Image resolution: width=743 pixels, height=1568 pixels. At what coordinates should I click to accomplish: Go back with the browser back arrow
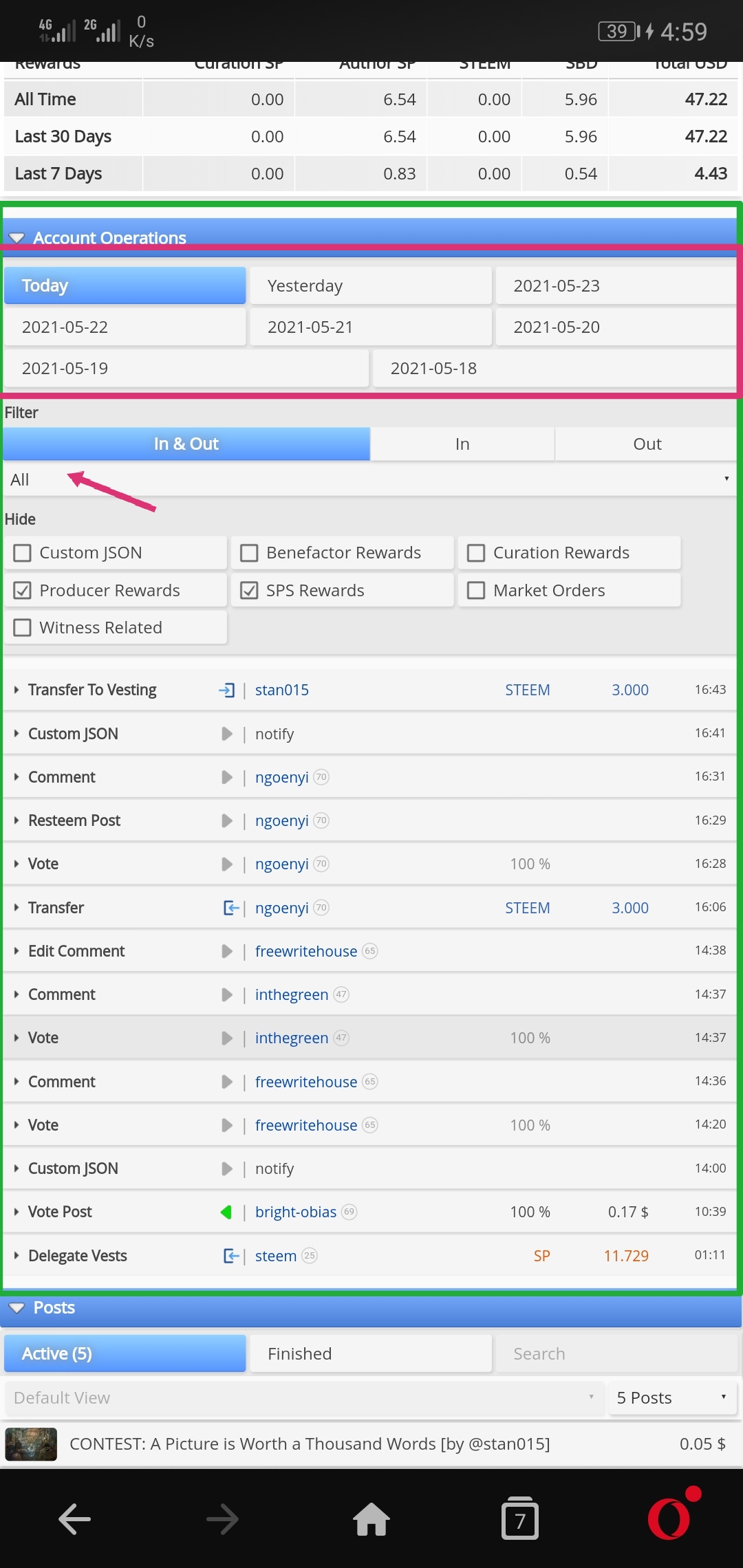[74, 1518]
